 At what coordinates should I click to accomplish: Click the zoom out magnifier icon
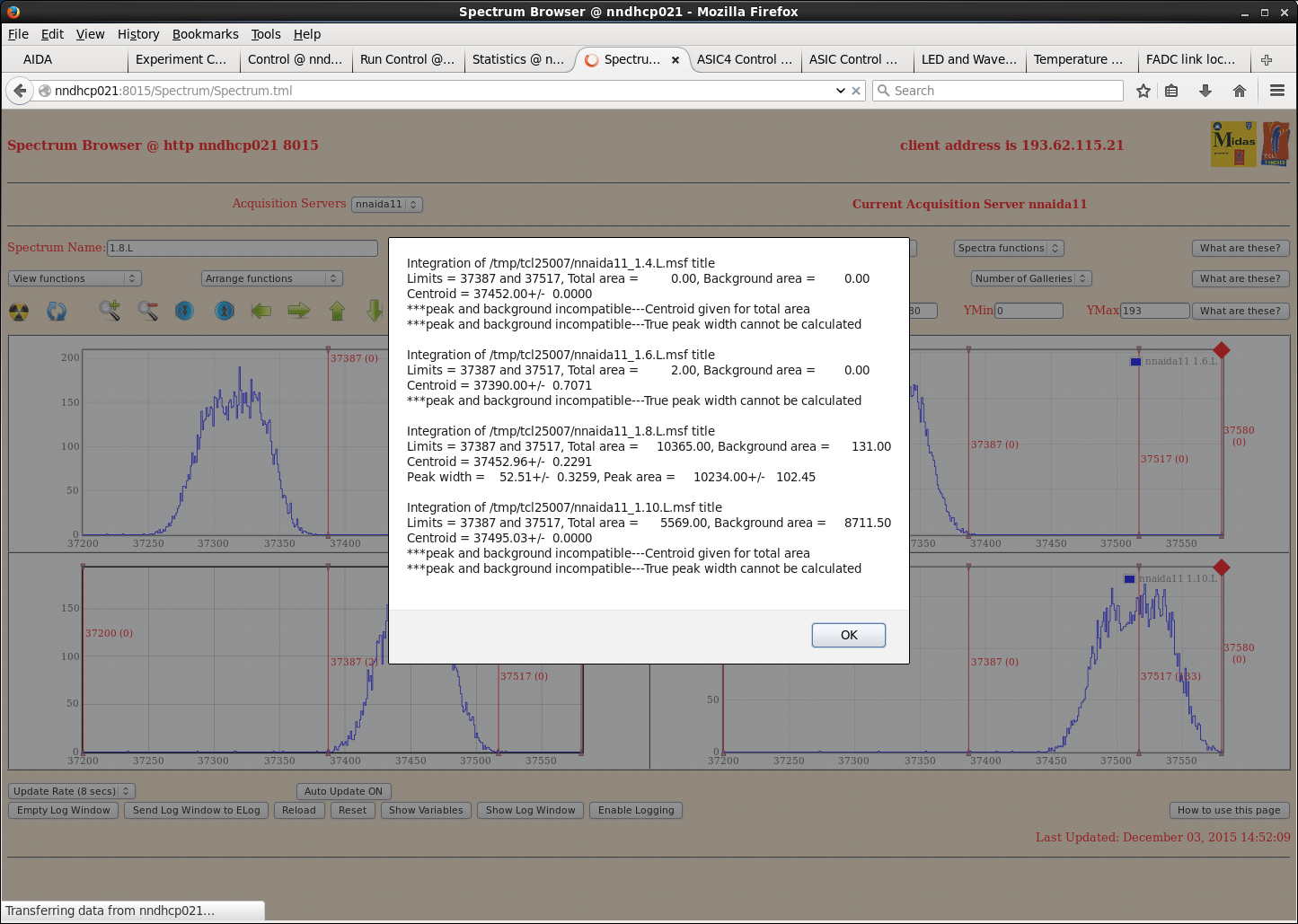(148, 311)
